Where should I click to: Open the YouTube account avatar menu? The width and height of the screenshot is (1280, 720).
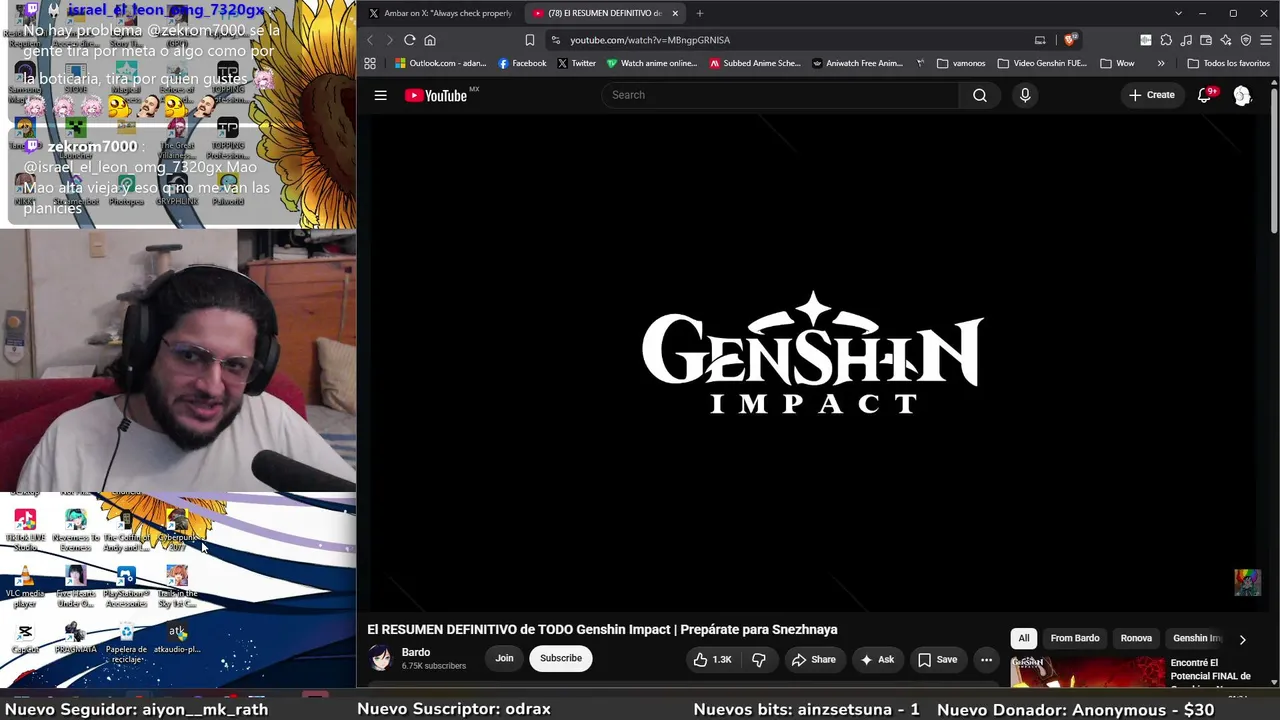tap(1242, 95)
